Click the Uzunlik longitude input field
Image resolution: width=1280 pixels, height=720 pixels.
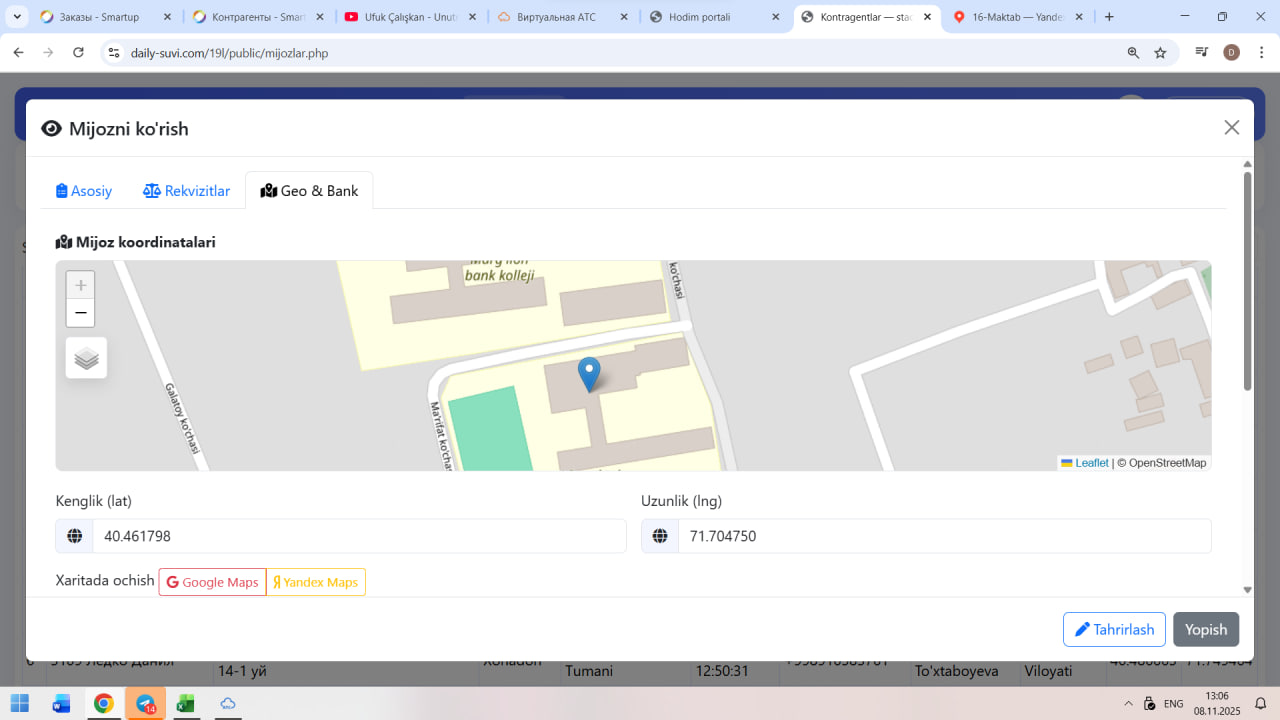944,536
